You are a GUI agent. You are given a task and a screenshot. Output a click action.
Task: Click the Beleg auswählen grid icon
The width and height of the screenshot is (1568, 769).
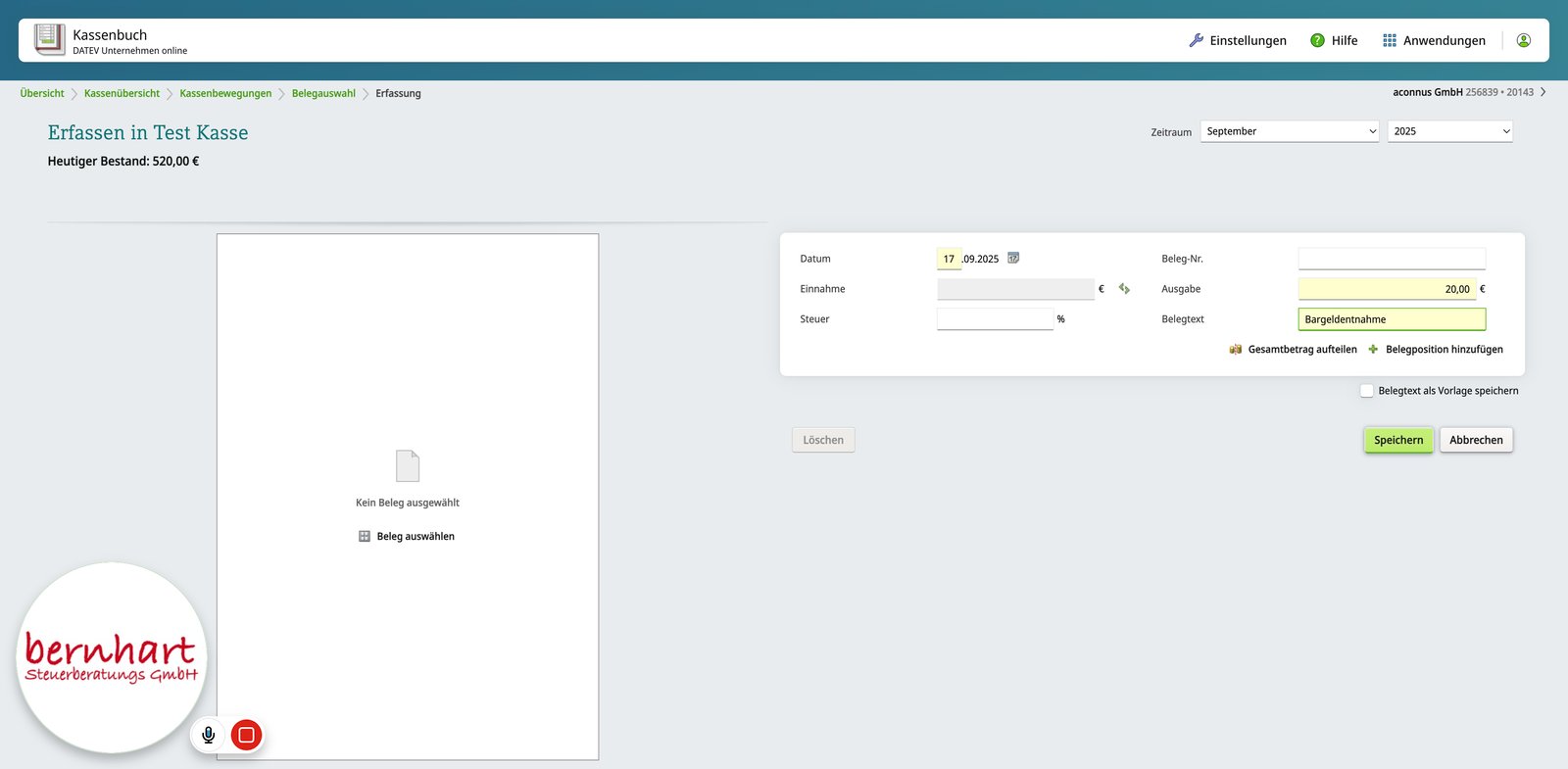(365, 536)
